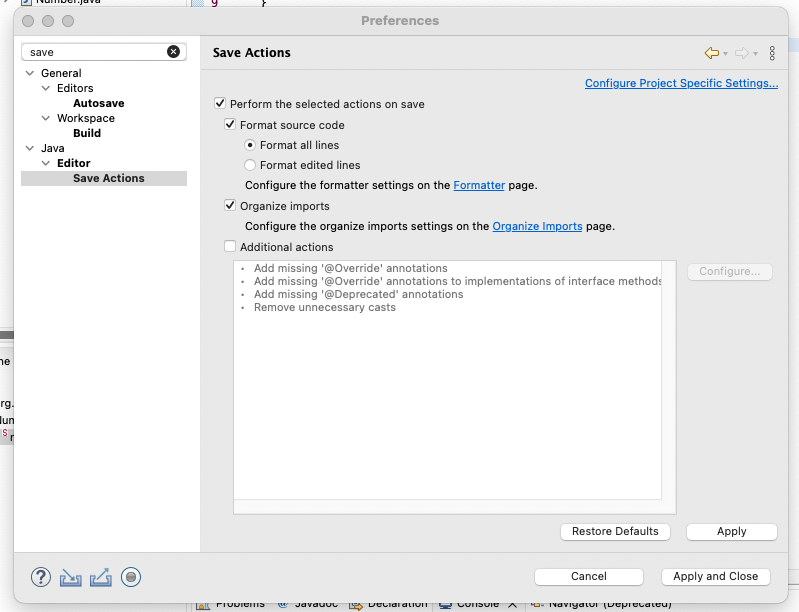This screenshot has width=799, height=612.
Task: Open the Formatter page link
Action: pyautogui.click(x=479, y=185)
